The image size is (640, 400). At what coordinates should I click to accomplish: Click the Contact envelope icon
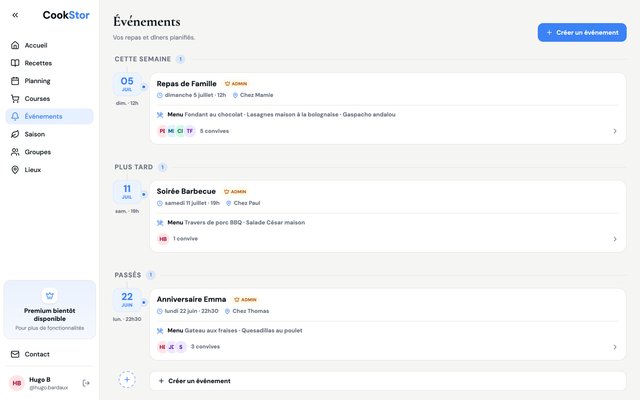[15, 354]
